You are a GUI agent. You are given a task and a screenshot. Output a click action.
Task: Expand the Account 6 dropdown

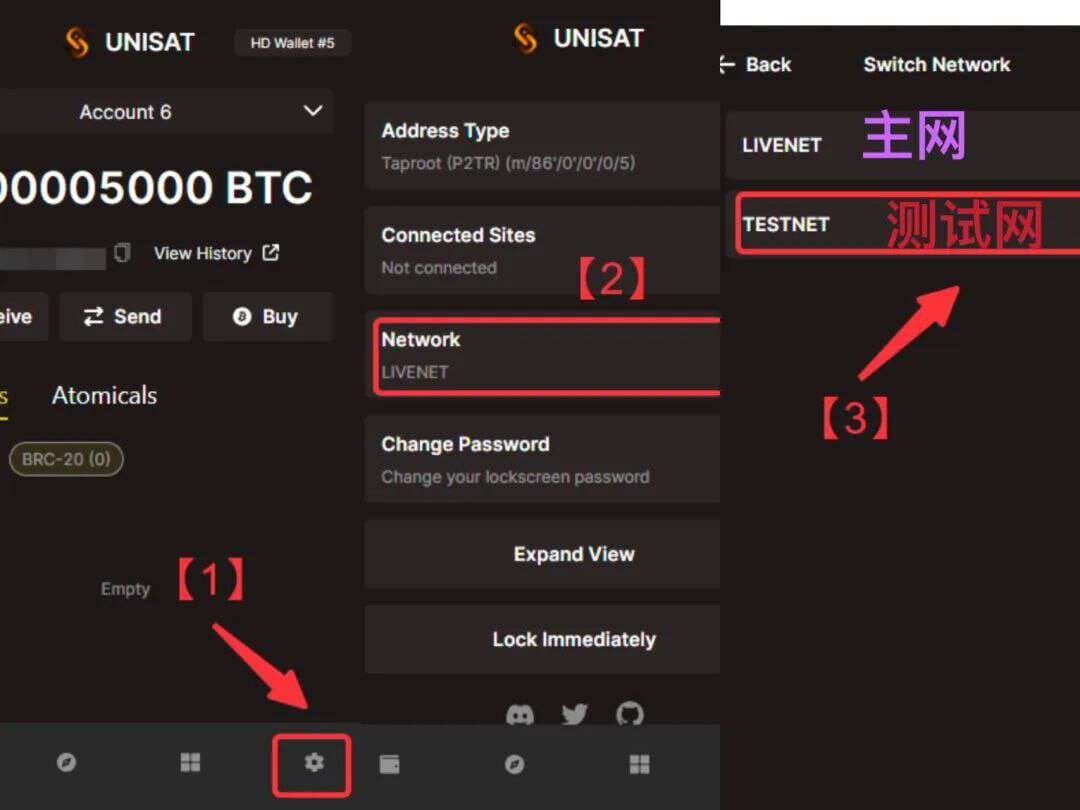point(167,112)
